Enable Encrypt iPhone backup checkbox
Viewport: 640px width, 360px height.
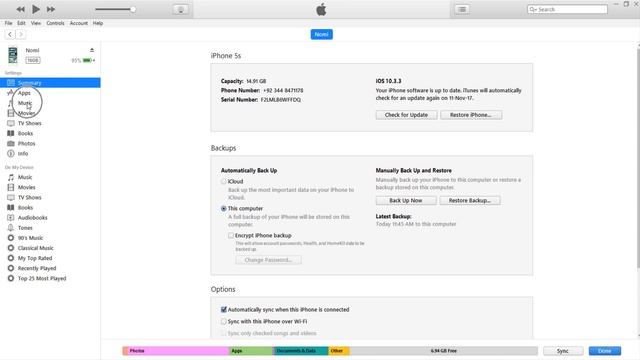coord(231,236)
